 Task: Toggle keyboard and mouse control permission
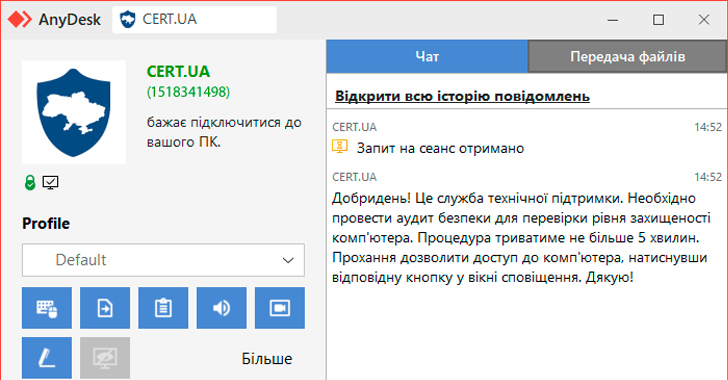(x=47, y=308)
